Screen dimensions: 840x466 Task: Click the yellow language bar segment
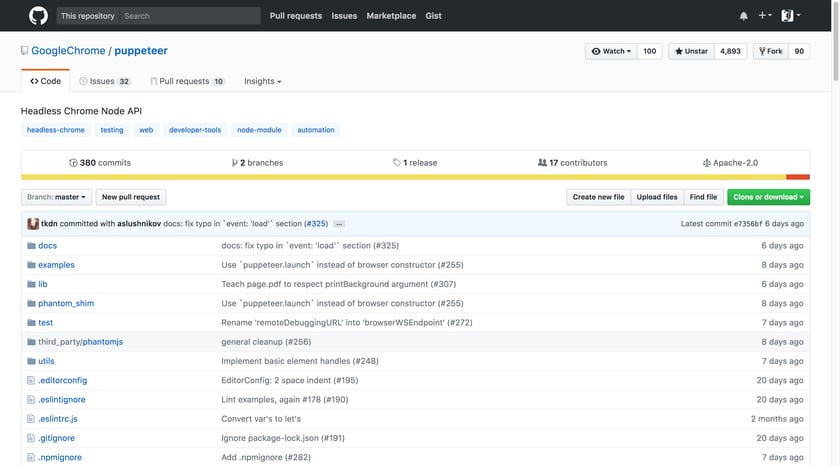[403, 177]
